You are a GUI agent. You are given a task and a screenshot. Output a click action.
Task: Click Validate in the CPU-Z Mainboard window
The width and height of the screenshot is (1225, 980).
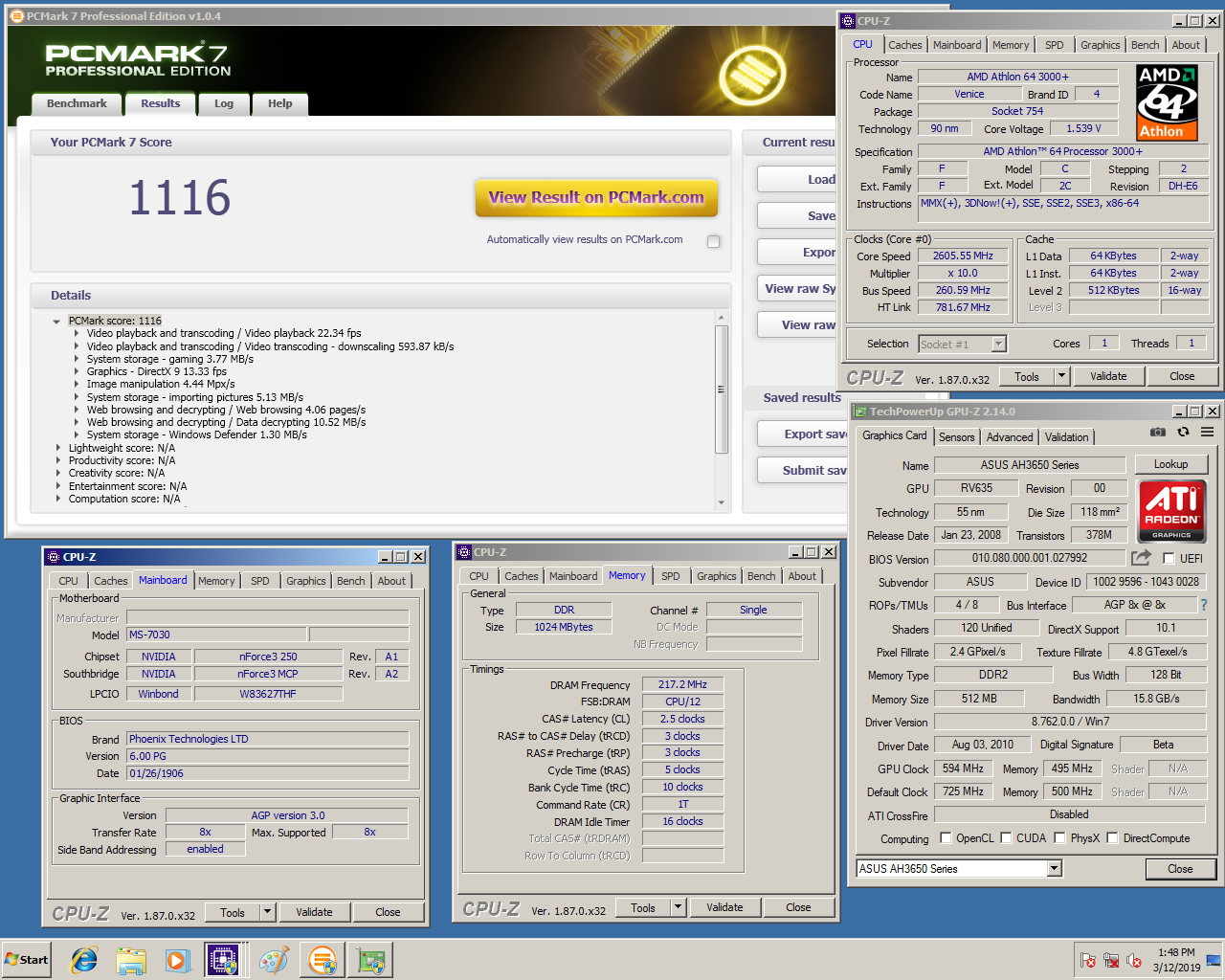[314, 912]
